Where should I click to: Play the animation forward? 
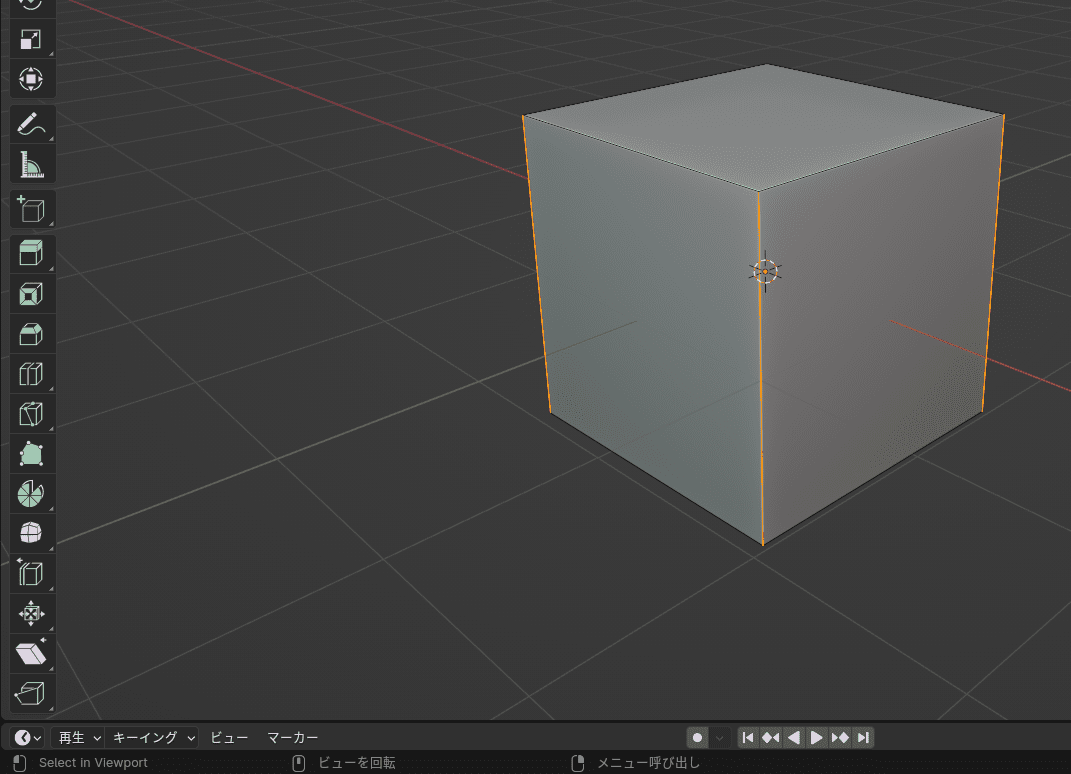coord(816,737)
